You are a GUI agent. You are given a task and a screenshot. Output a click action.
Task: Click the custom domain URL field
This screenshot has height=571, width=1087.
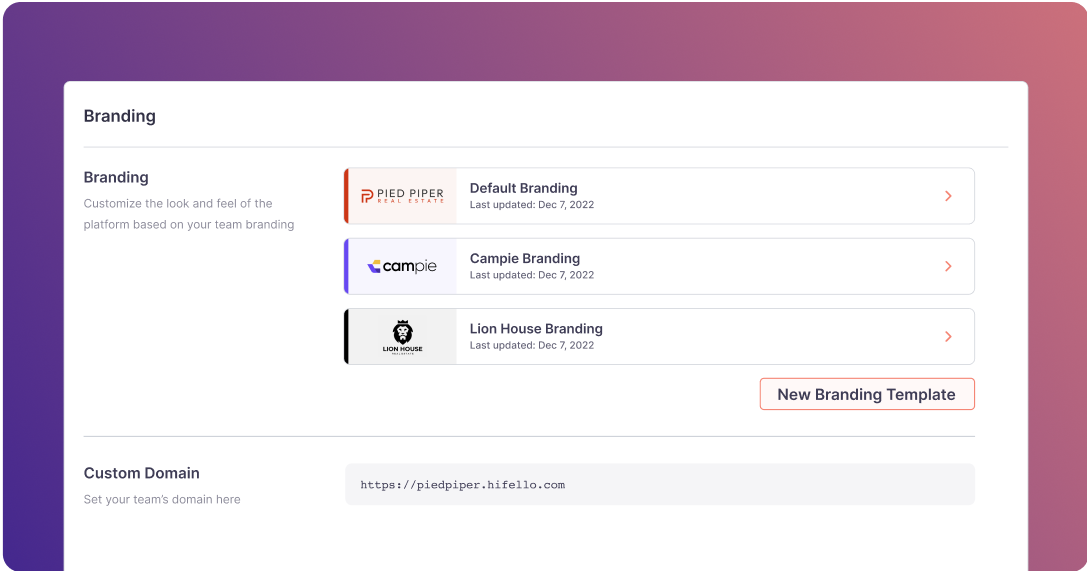[x=659, y=484]
